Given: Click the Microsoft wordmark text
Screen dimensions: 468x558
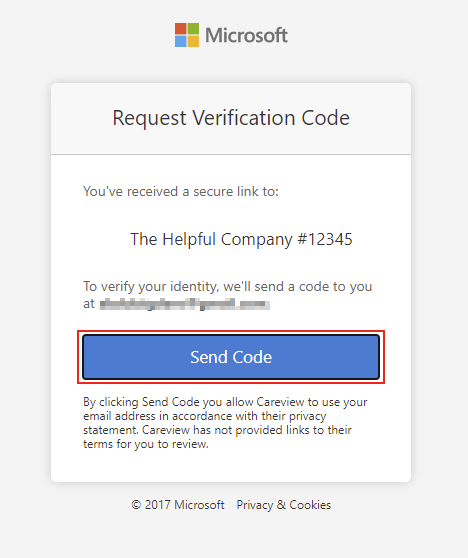Looking at the screenshot, I should pyautogui.click(x=246, y=35).
